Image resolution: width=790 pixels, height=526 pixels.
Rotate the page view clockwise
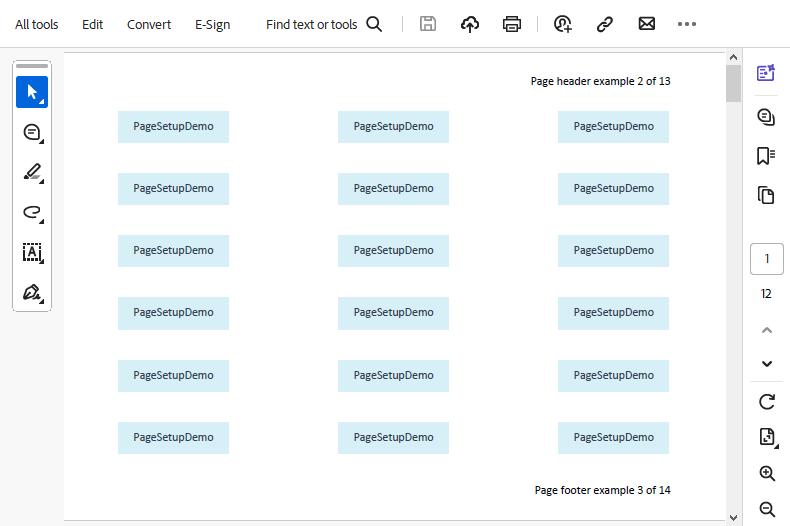click(767, 402)
